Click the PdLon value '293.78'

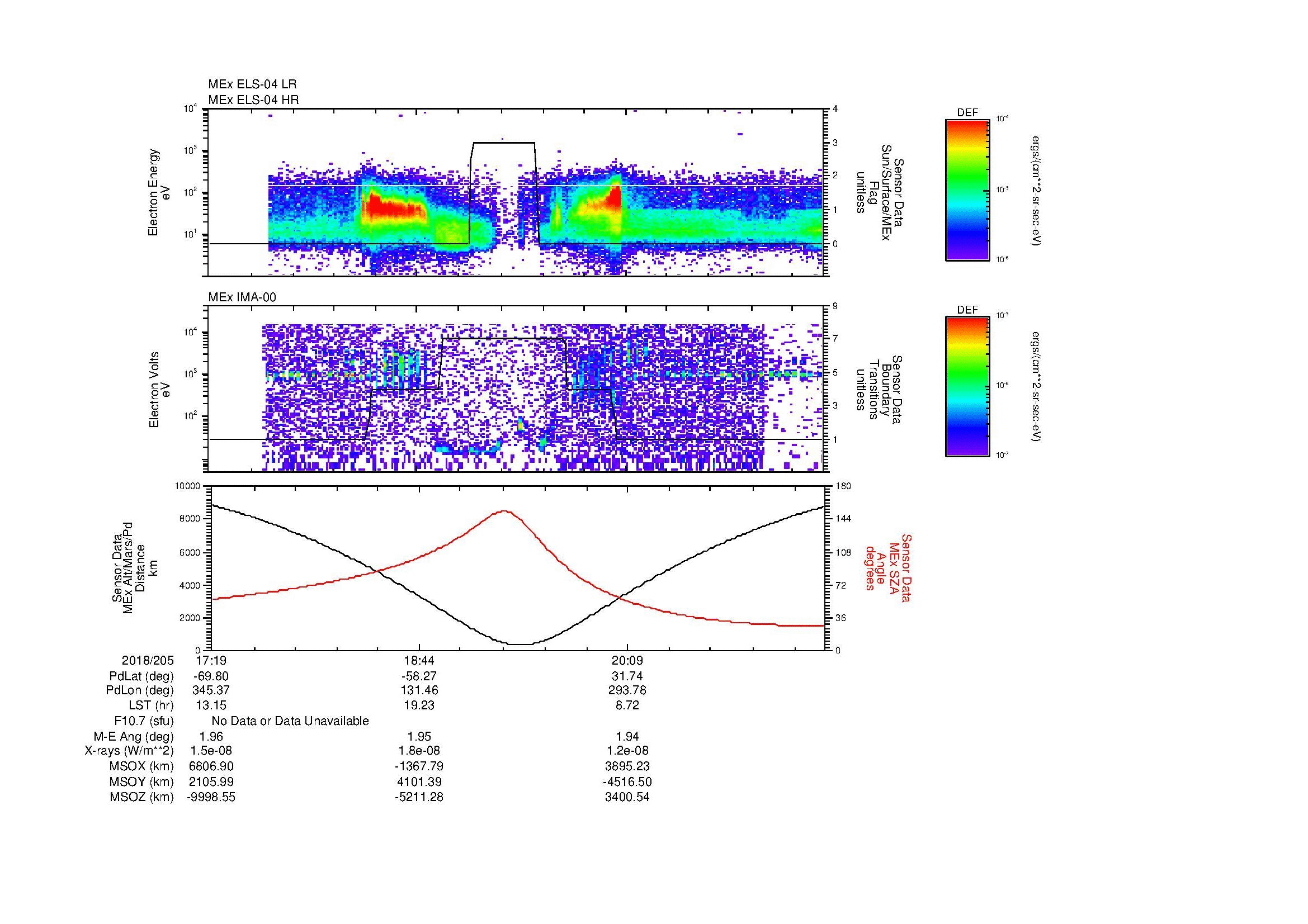point(627,690)
